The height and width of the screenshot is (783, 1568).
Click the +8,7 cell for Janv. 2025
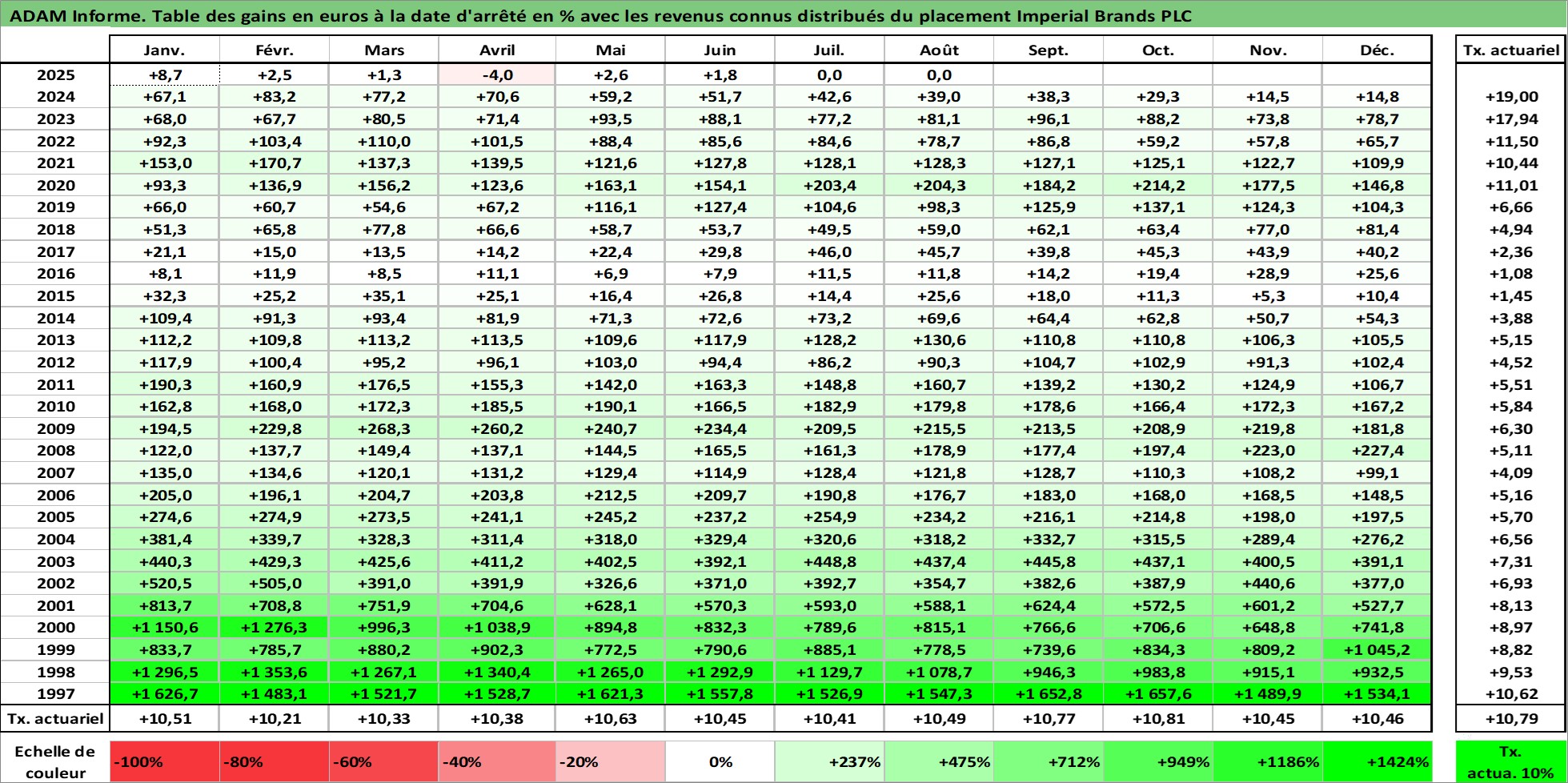(164, 75)
